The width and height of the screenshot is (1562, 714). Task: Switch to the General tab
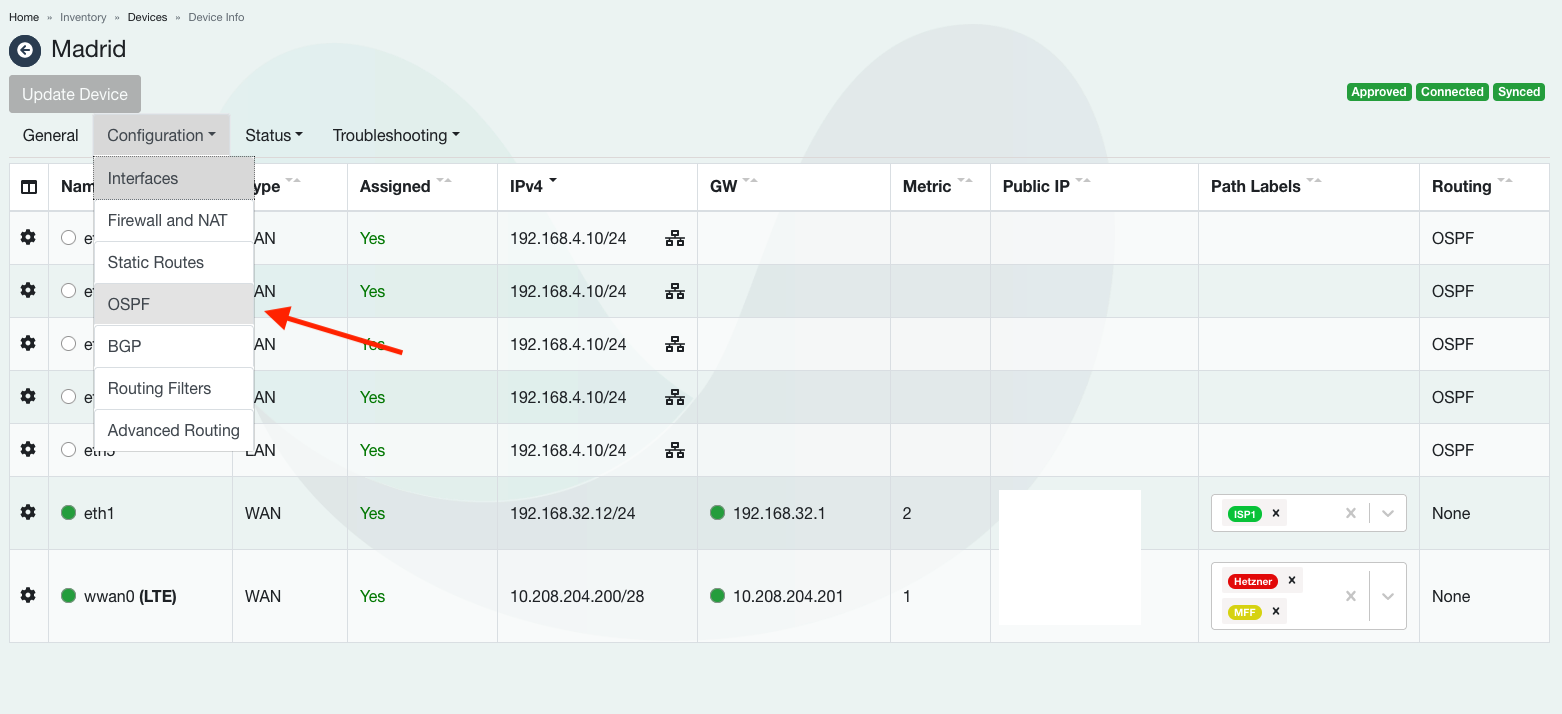[50, 135]
